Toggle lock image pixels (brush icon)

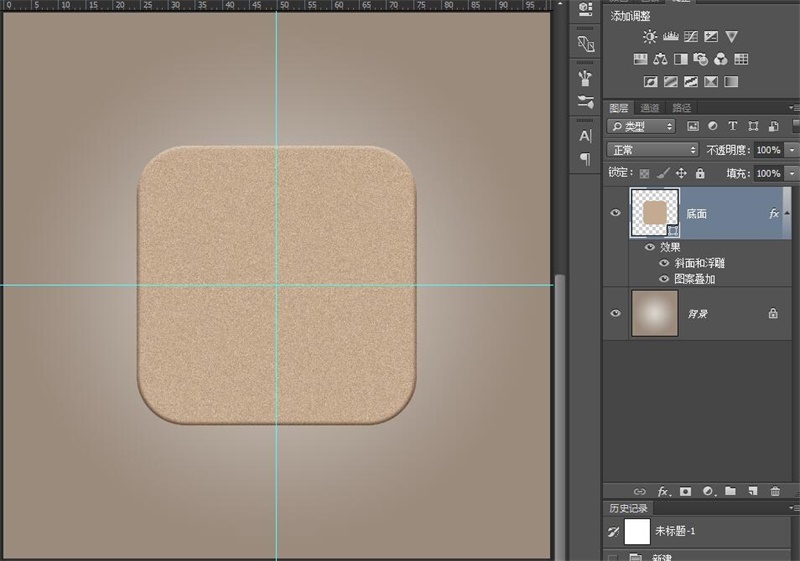[x=663, y=173]
